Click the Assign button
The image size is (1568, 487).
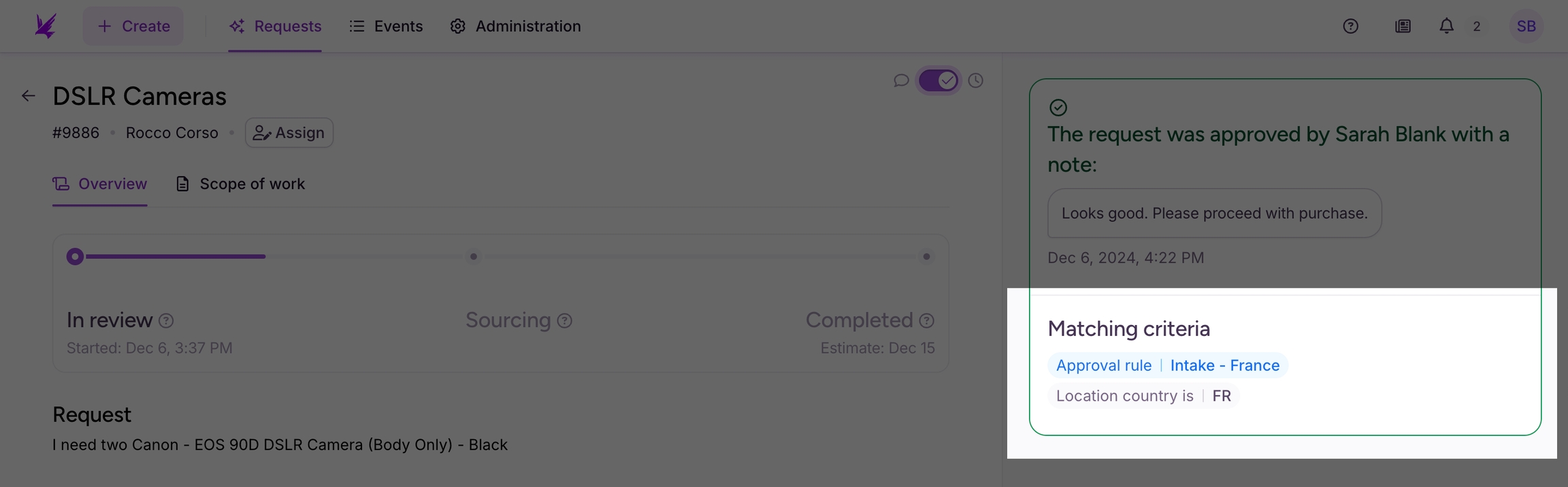click(x=289, y=133)
